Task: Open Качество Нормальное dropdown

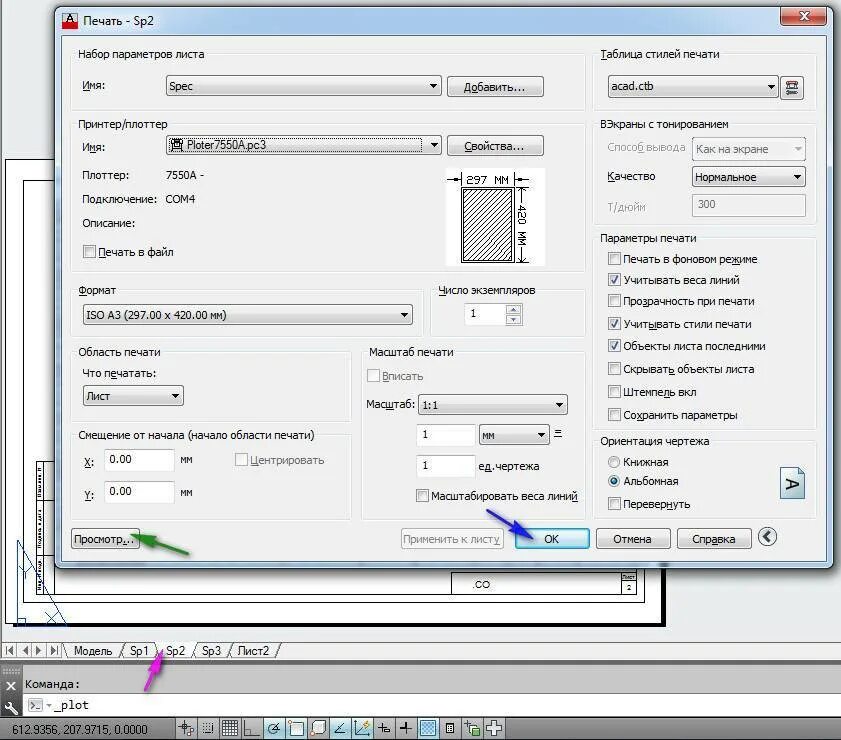Action: [749, 176]
